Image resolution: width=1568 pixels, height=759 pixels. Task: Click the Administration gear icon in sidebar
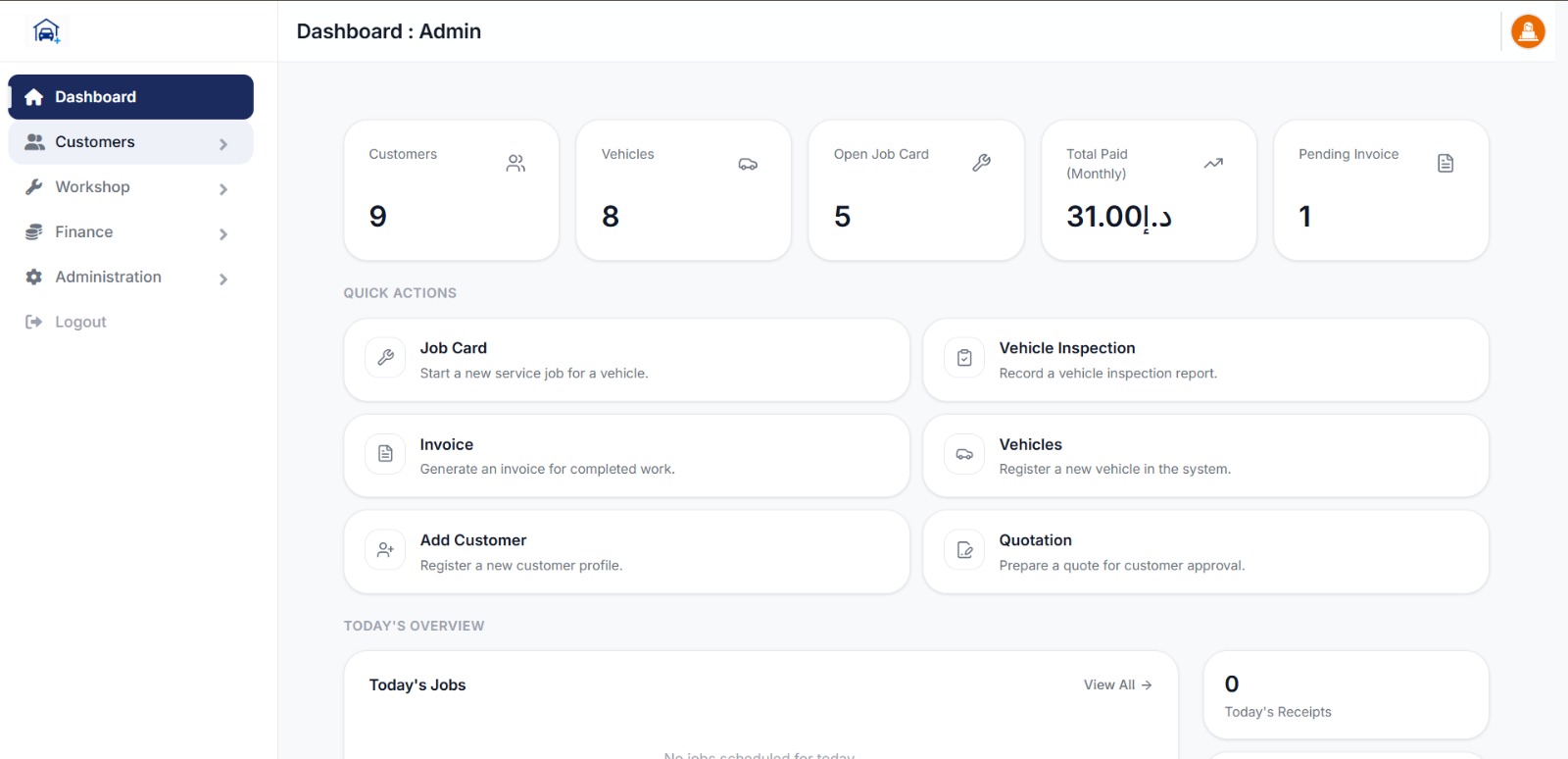tap(34, 278)
